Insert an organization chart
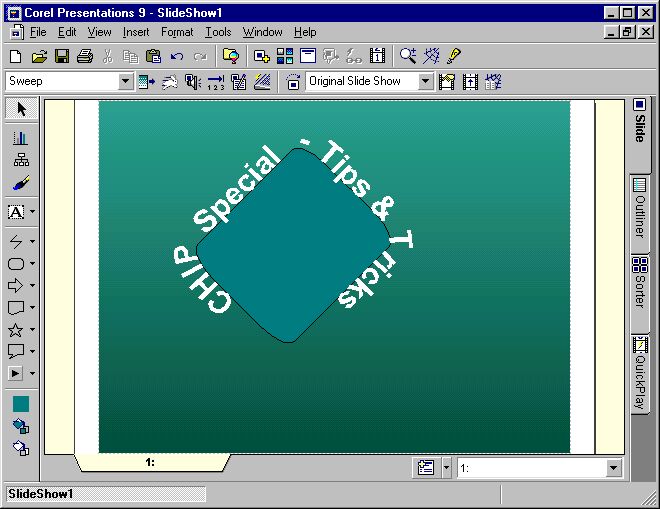The image size is (660, 509). (21, 160)
